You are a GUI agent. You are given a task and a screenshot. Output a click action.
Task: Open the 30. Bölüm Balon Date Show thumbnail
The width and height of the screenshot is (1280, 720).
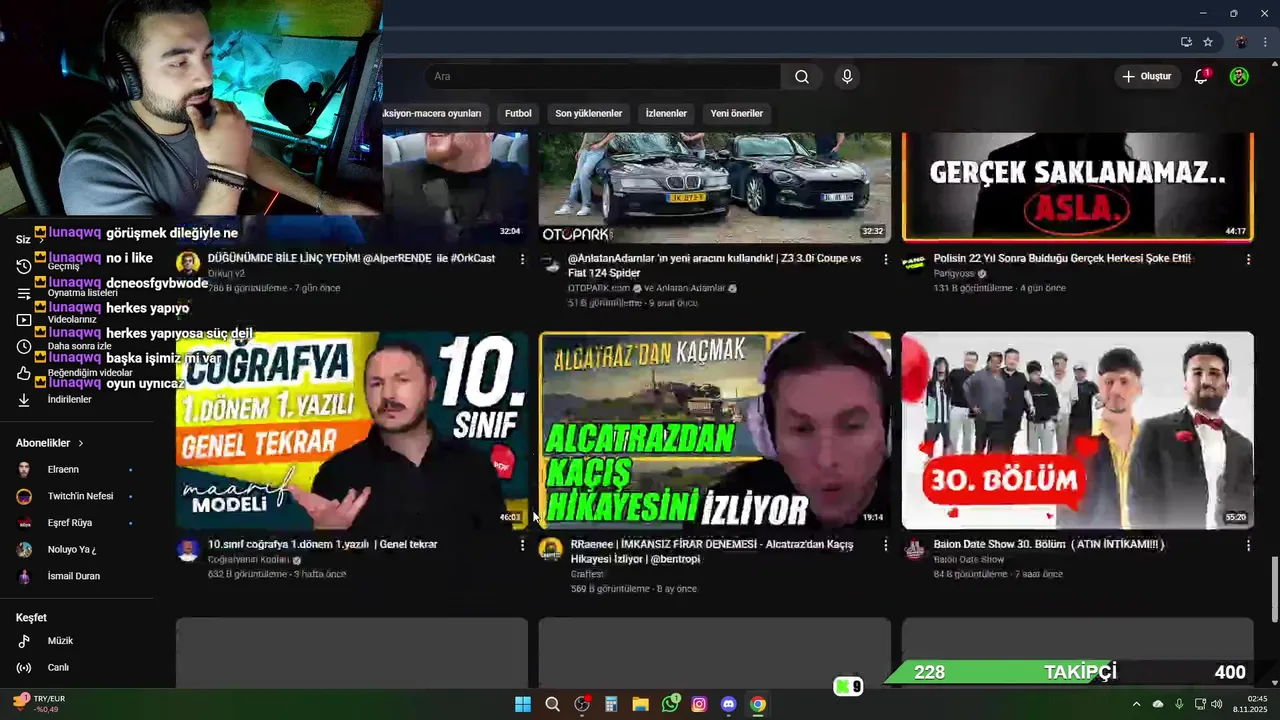[x=1077, y=430]
